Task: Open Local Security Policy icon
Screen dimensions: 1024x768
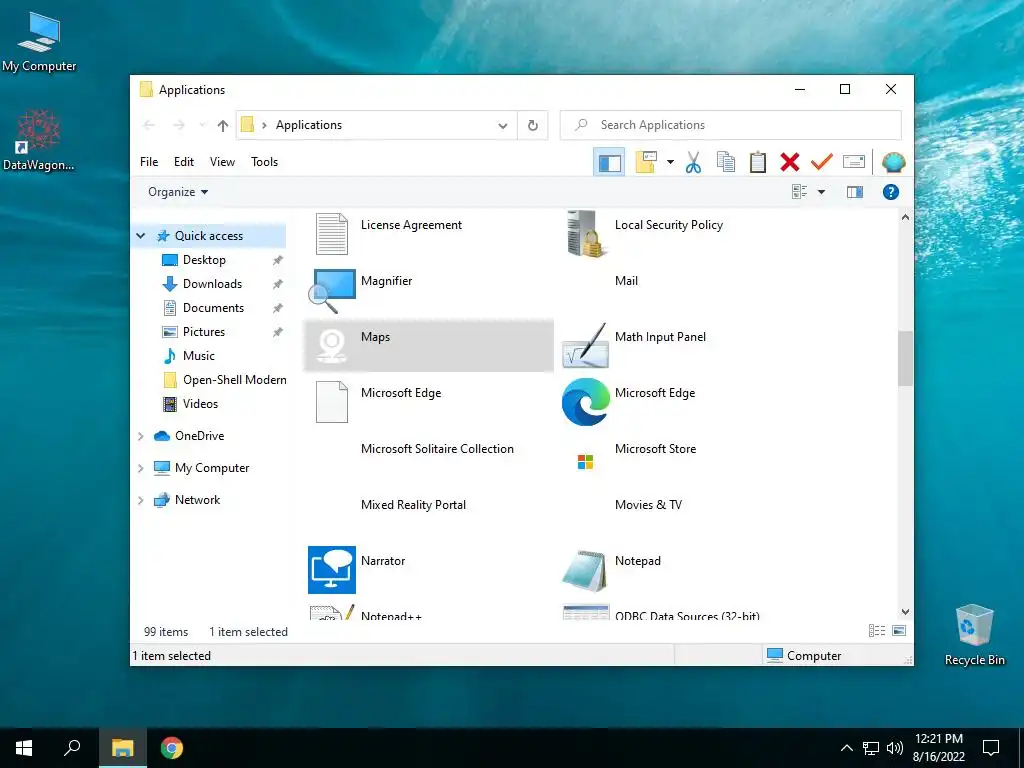Action: [x=585, y=234]
